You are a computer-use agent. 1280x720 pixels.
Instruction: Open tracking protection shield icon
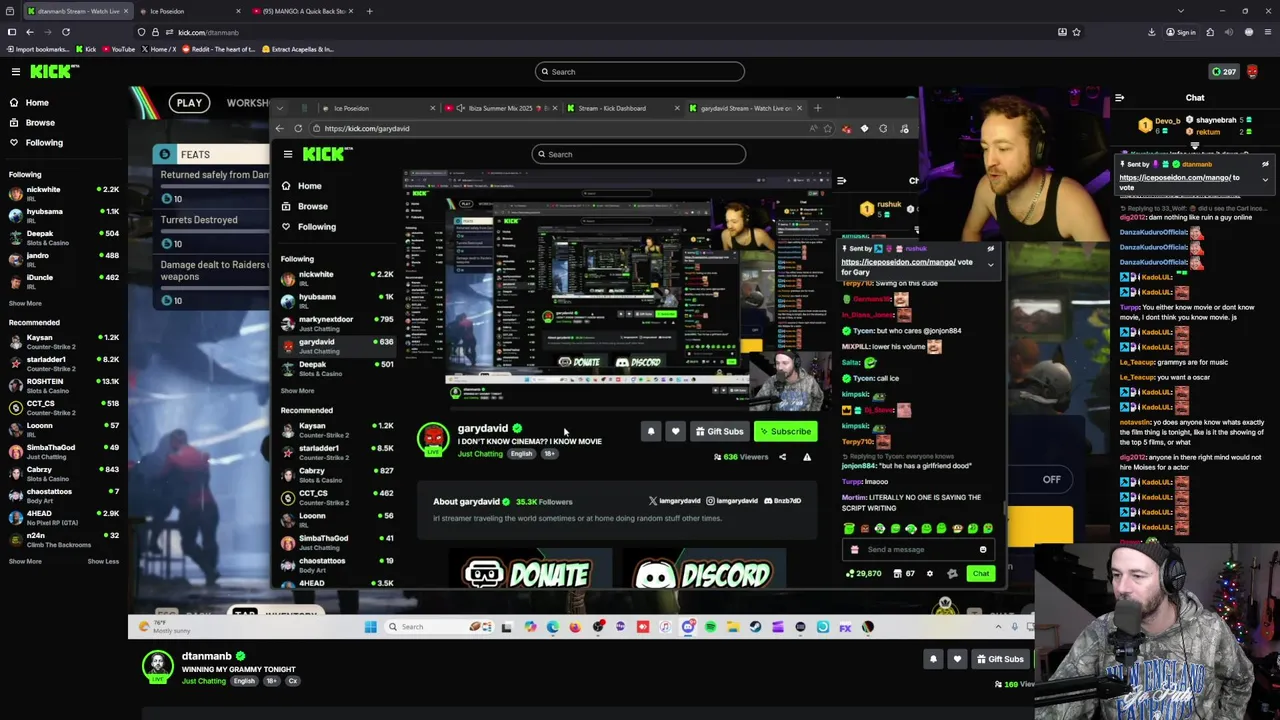click(141, 32)
